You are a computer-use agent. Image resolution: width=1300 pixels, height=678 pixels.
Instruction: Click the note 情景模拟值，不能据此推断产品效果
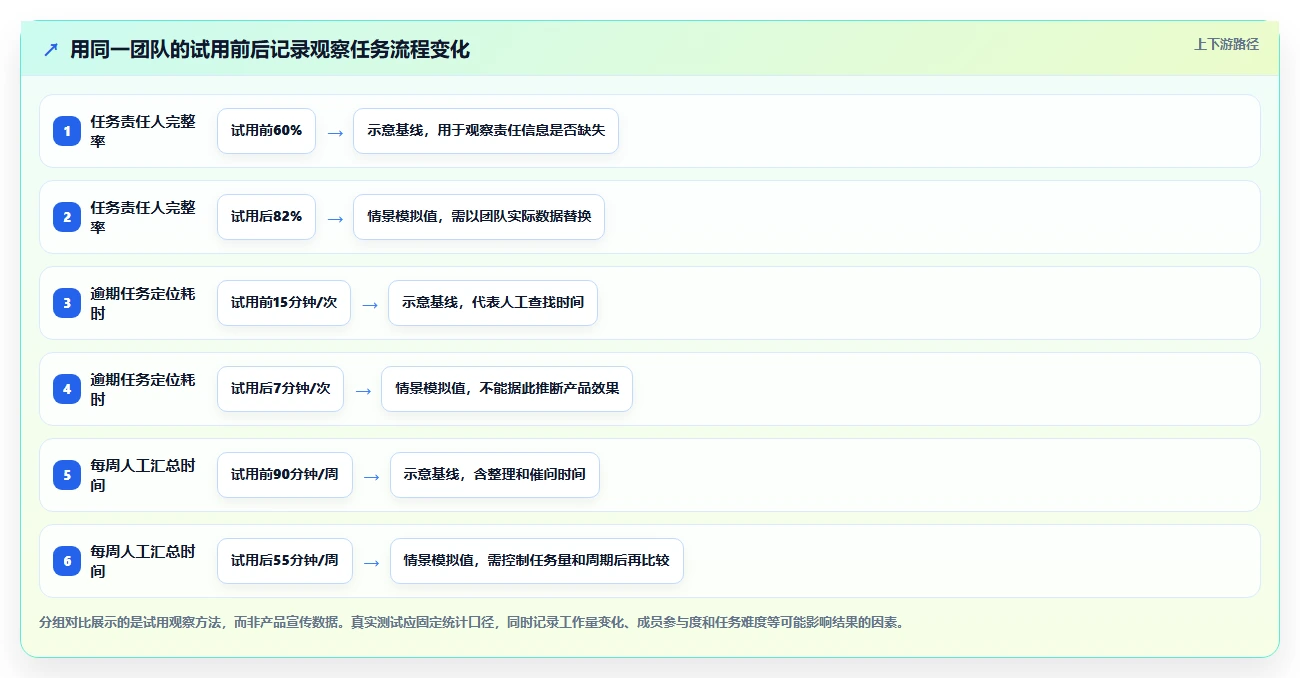tap(507, 389)
